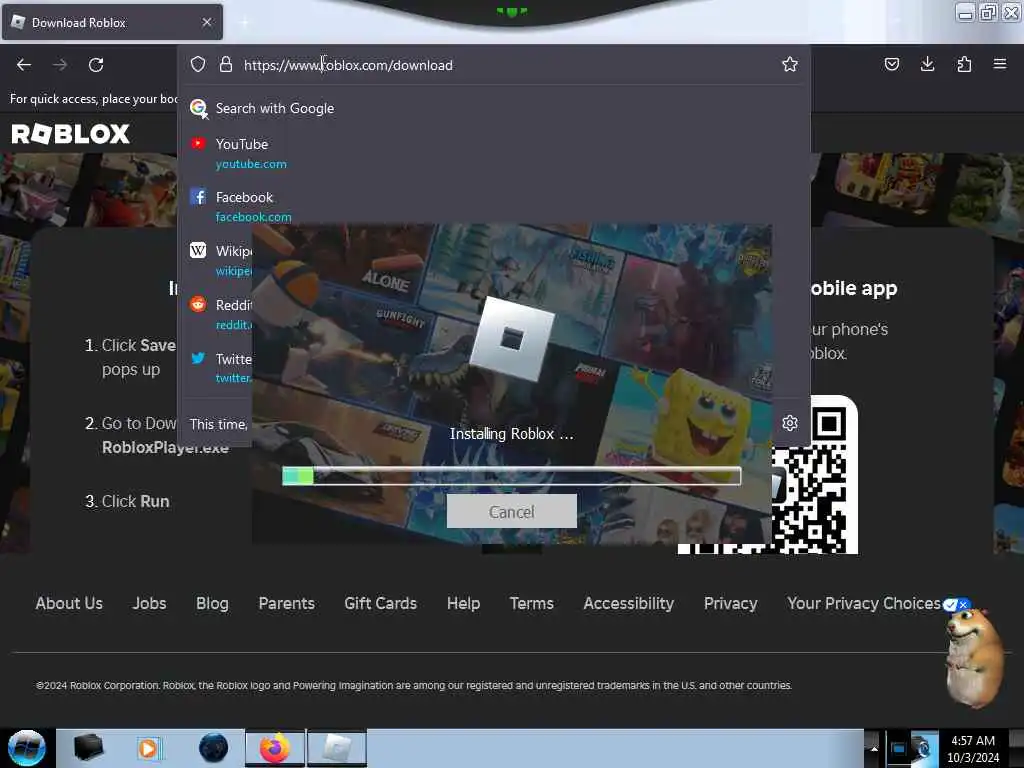Select the Download Roblox tab
This screenshot has height=768, width=1024.
click(112, 22)
